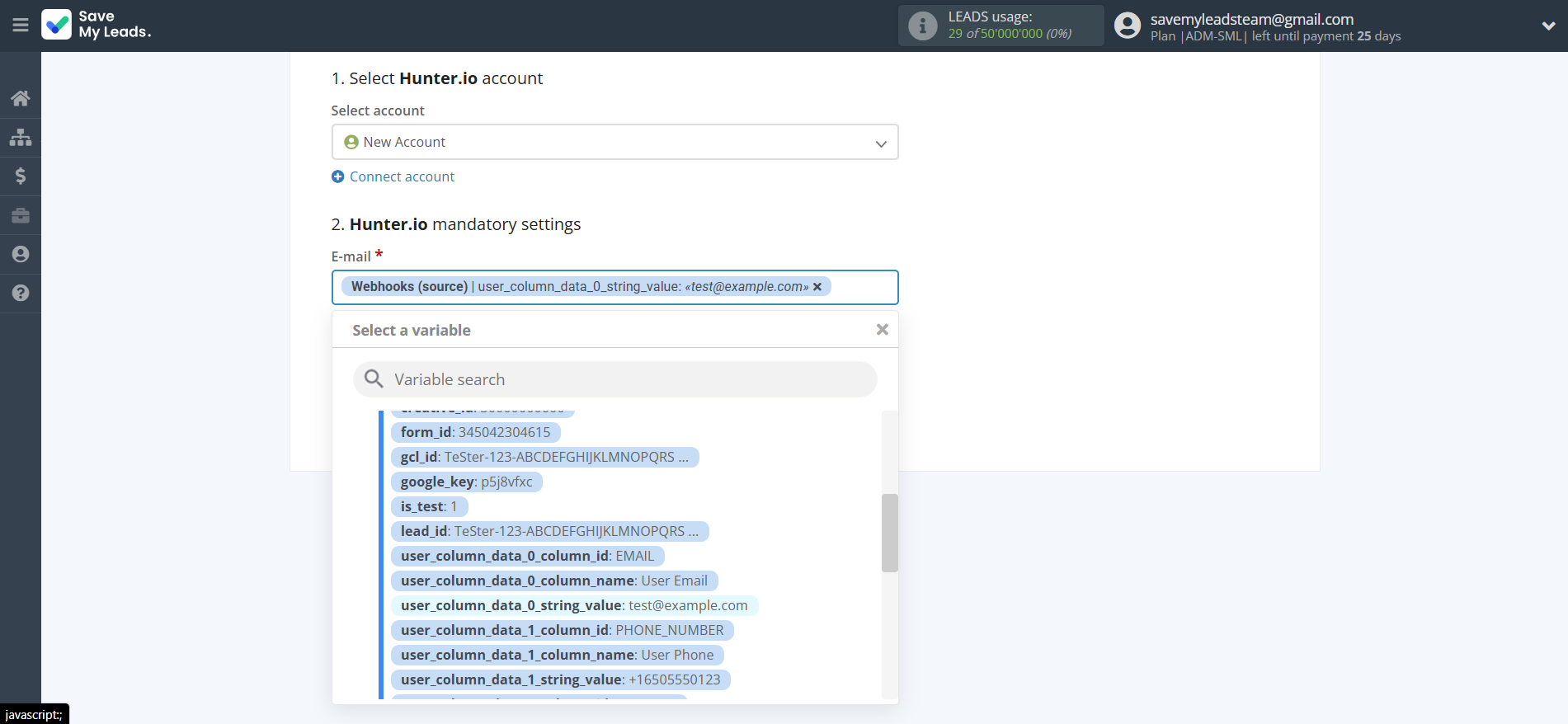This screenshot has height=724, width=1568.
Task: Select the is_test variable
Action: (429, 506)
